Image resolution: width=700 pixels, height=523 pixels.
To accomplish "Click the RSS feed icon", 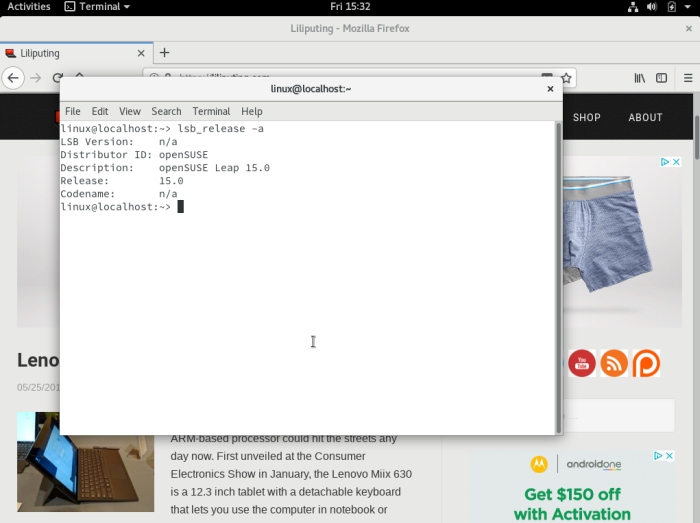I will (614, 363).
